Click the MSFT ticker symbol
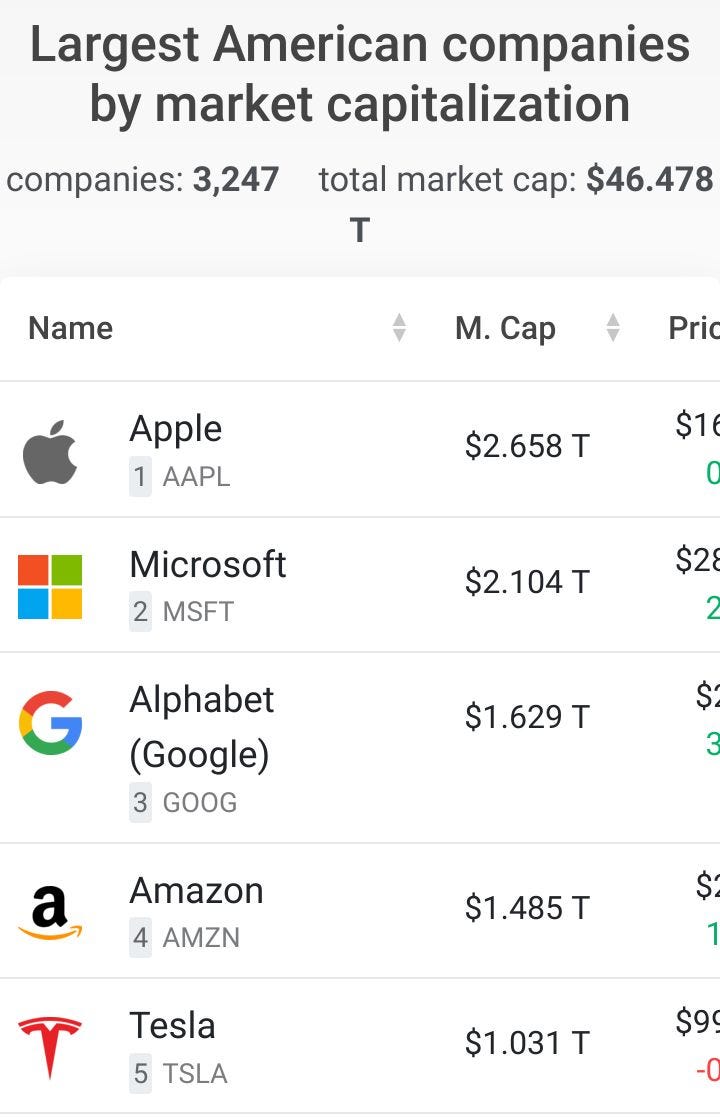Viewport: 720px width, 1118px height. point(198,612)
